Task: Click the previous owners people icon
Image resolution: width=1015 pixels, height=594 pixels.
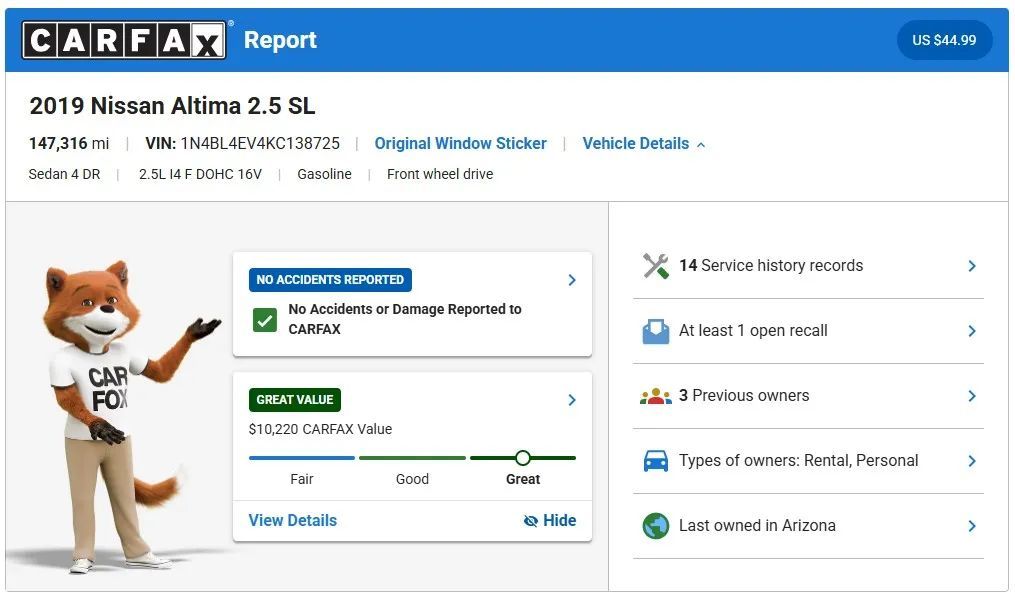Action: point(656,396)
